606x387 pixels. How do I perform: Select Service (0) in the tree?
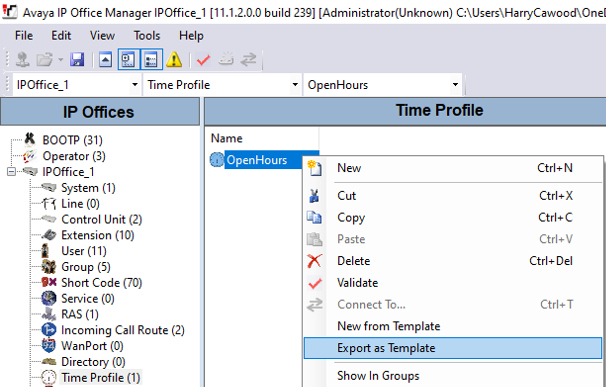pos(88,298)
